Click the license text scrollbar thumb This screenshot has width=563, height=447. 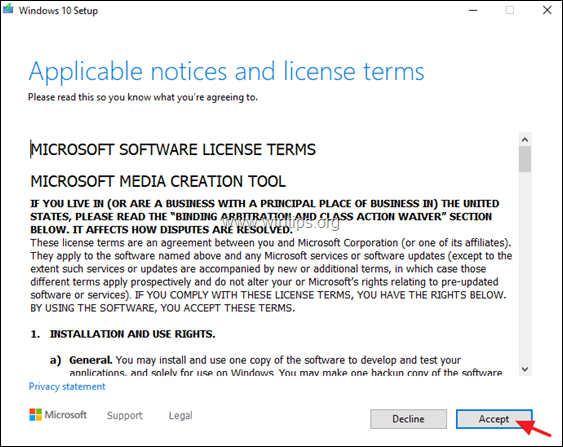(x=525, y=159)
